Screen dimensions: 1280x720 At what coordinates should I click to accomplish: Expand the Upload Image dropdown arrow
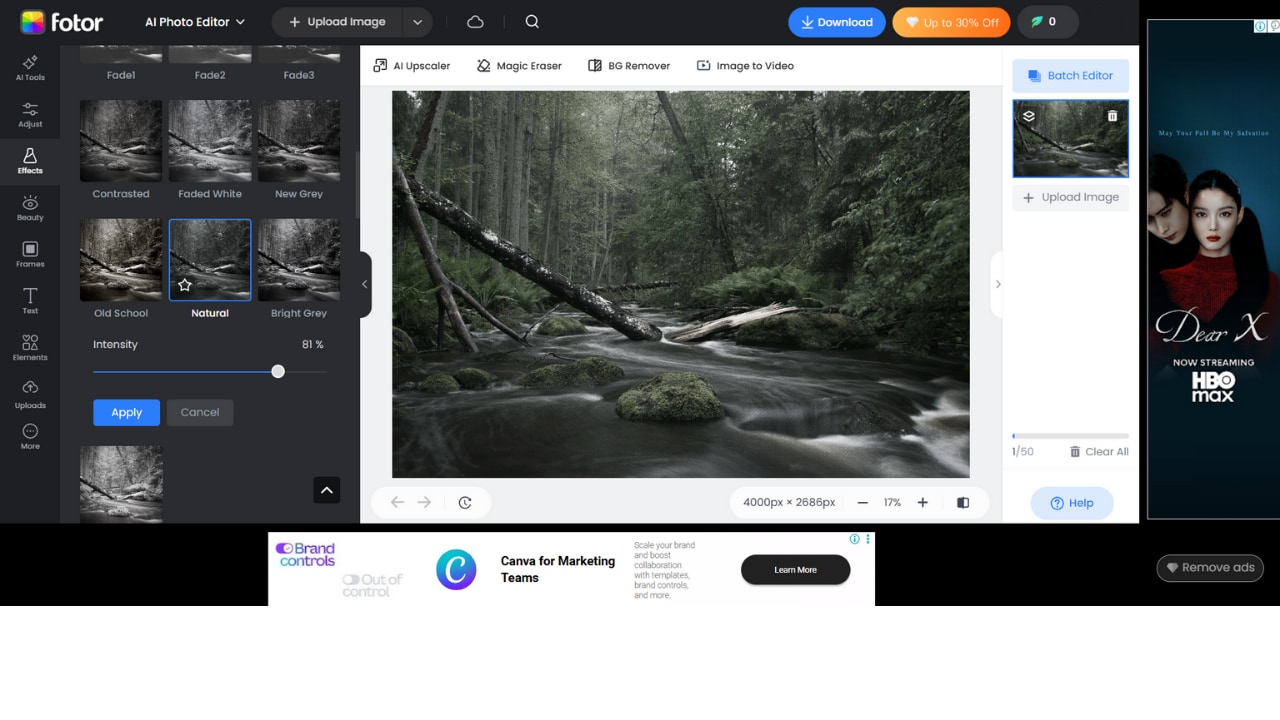coord(417,22)
